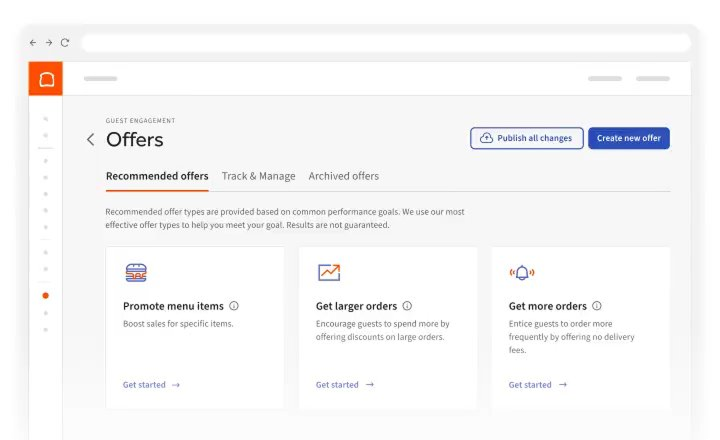Click the Publish all changes button
Image resolution: width=720 pixels, height=440 pixels.
point(527,138)
